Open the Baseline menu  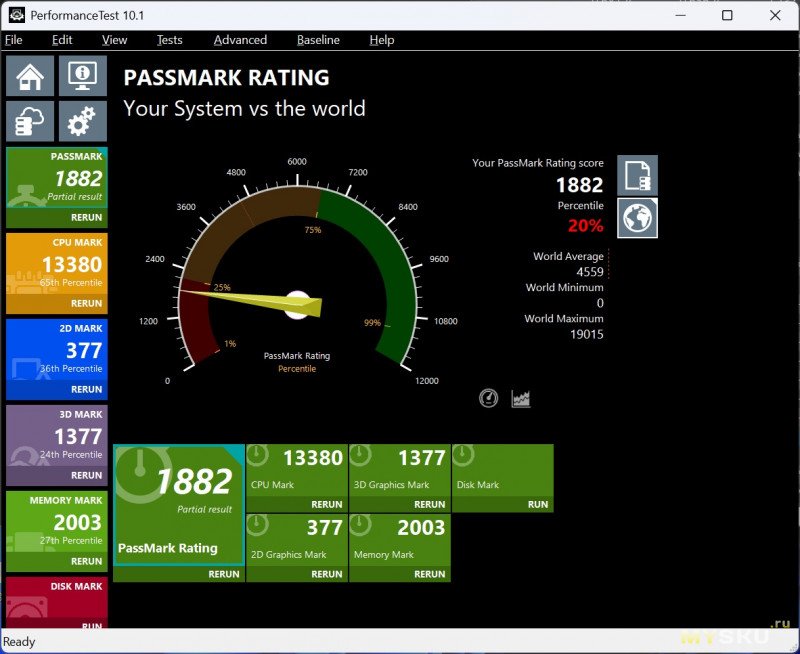318,40
